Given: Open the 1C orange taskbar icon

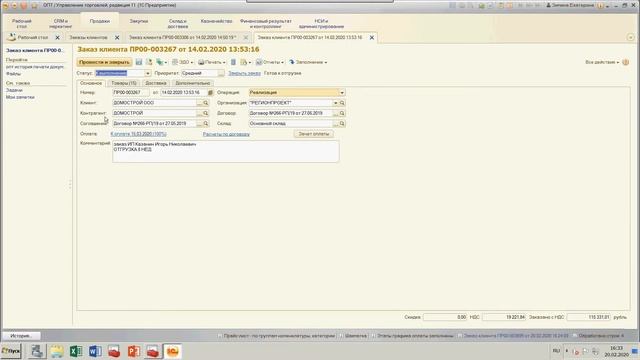Looking at the screenshot, I should pos(172,351).
